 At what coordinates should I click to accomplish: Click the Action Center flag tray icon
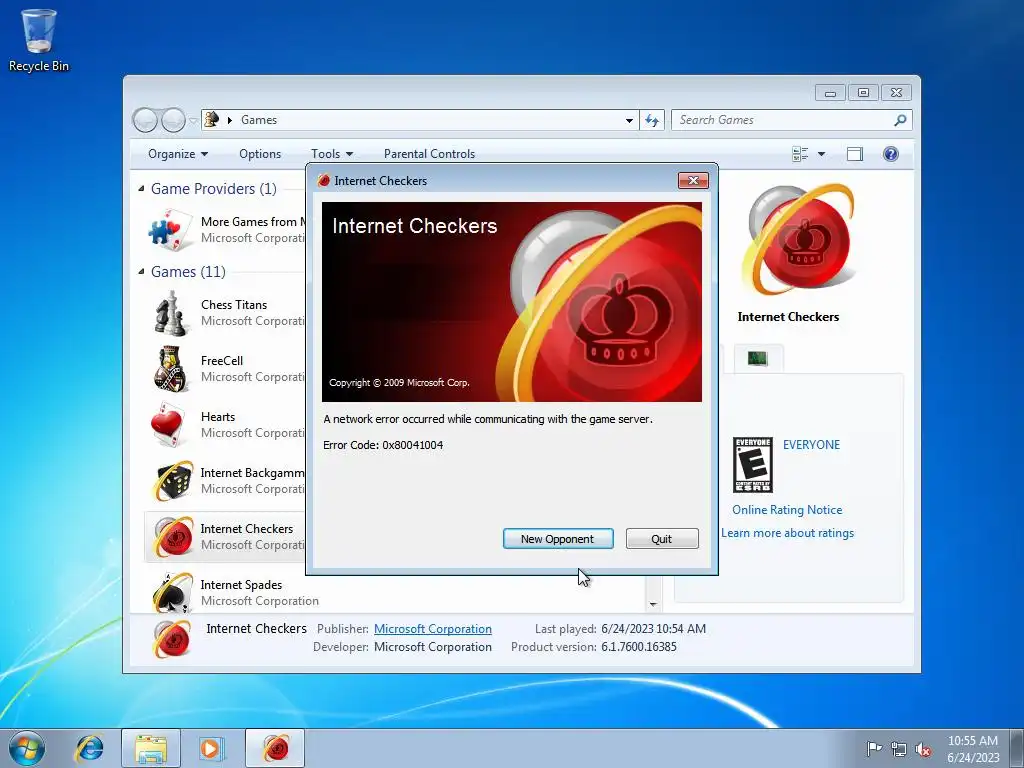874,748
